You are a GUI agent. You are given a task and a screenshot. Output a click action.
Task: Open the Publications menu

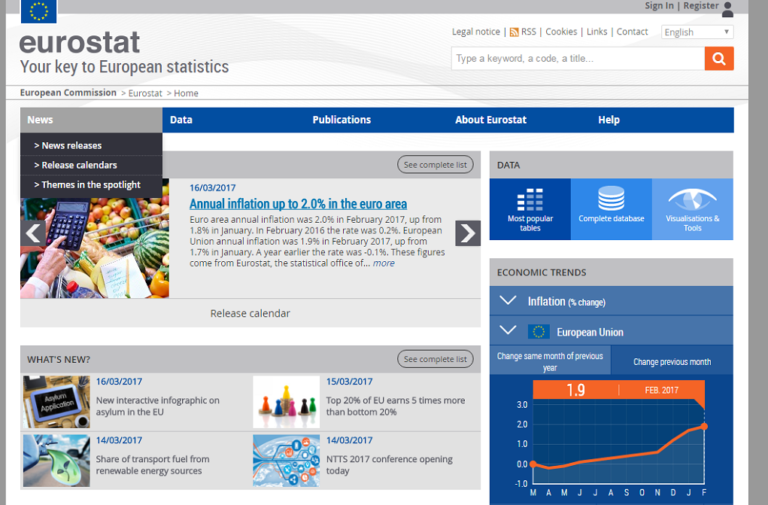[x=341, y=120]
